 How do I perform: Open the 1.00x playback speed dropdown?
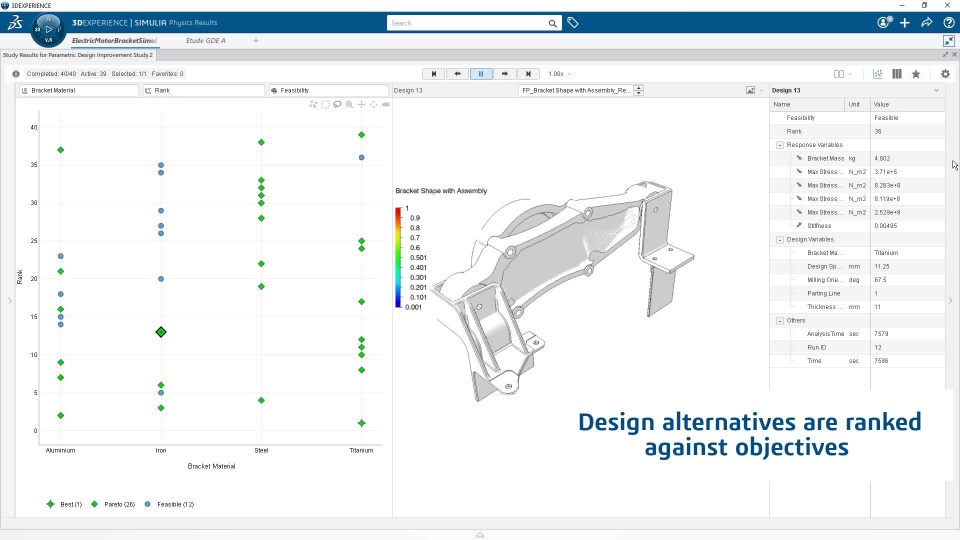click(x=560, y=73)
